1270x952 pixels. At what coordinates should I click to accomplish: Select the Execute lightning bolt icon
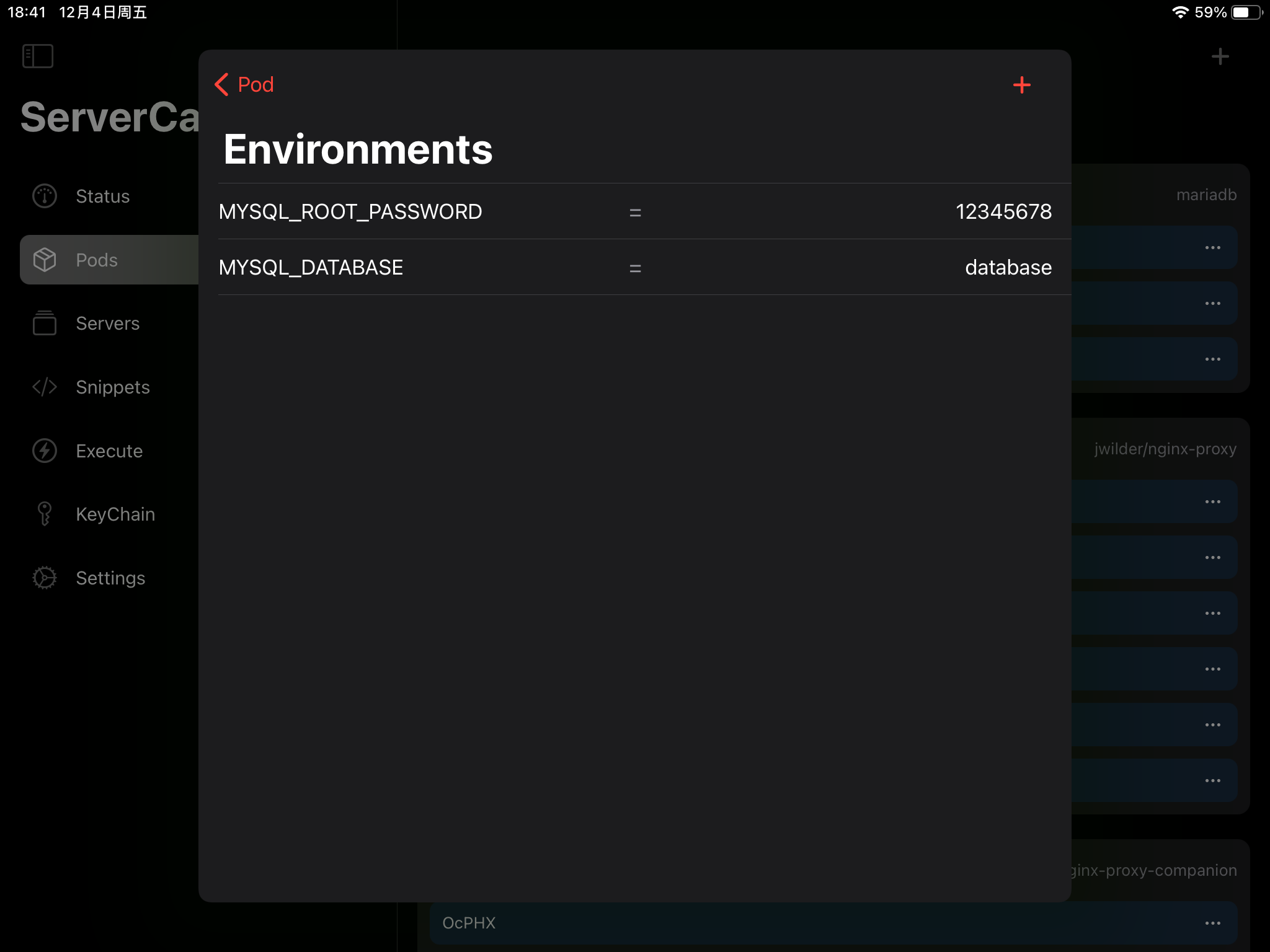coord(44,451)
